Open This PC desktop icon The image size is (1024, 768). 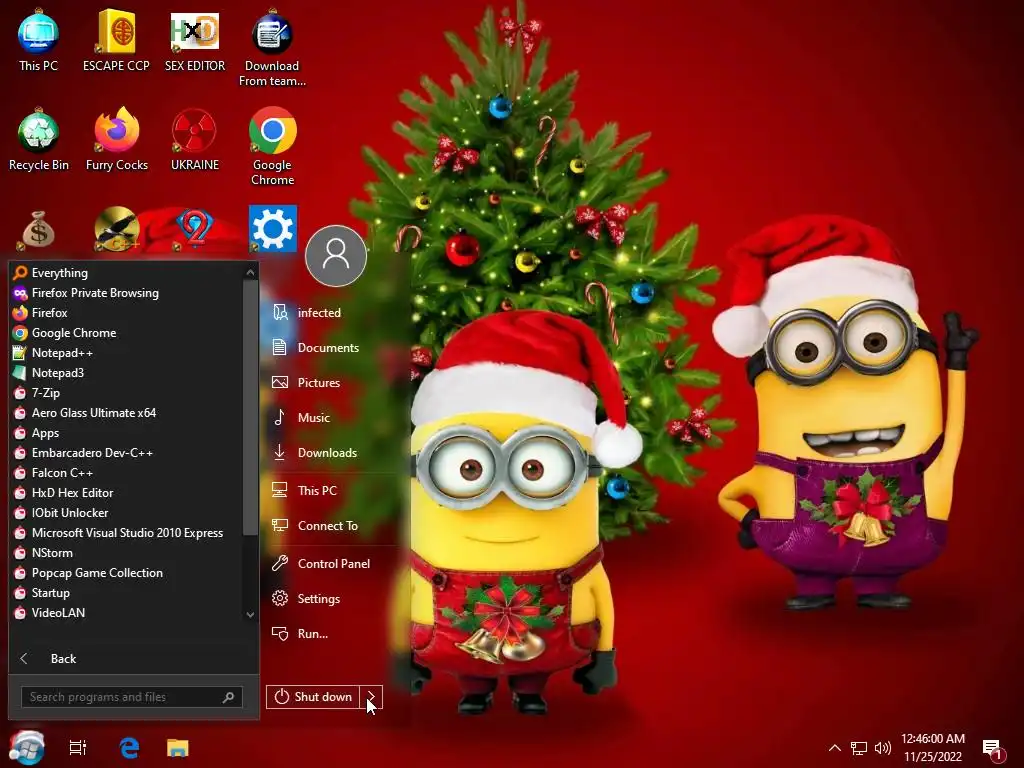click(38, 40)
